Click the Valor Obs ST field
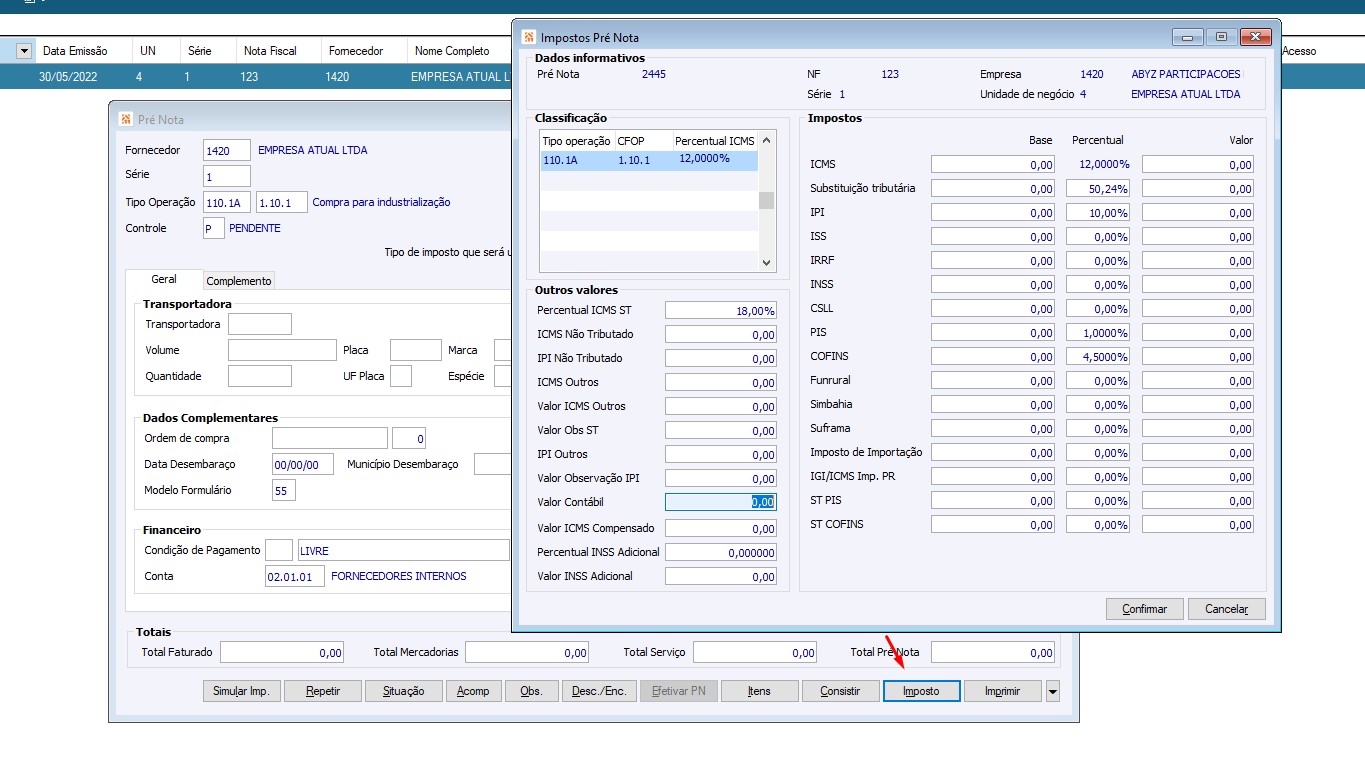This screenshot has height=767, width=1365. (721, 431)
